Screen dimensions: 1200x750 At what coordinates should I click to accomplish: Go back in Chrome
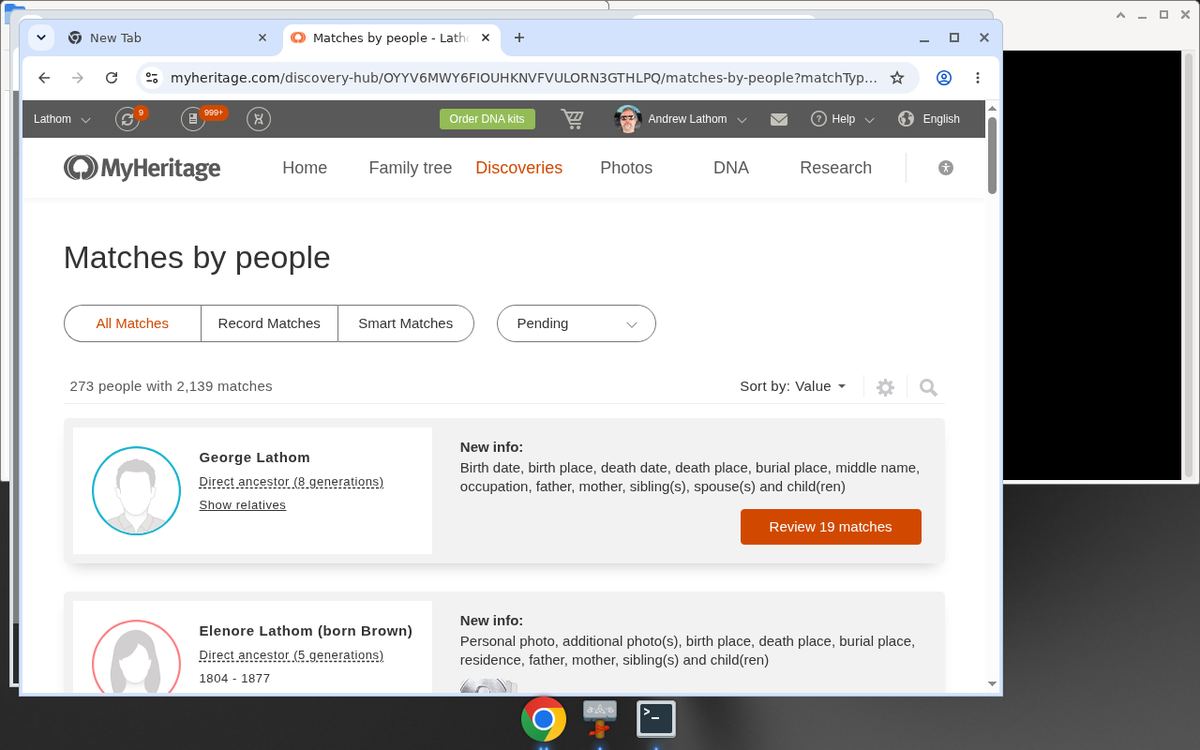(44, 77)
